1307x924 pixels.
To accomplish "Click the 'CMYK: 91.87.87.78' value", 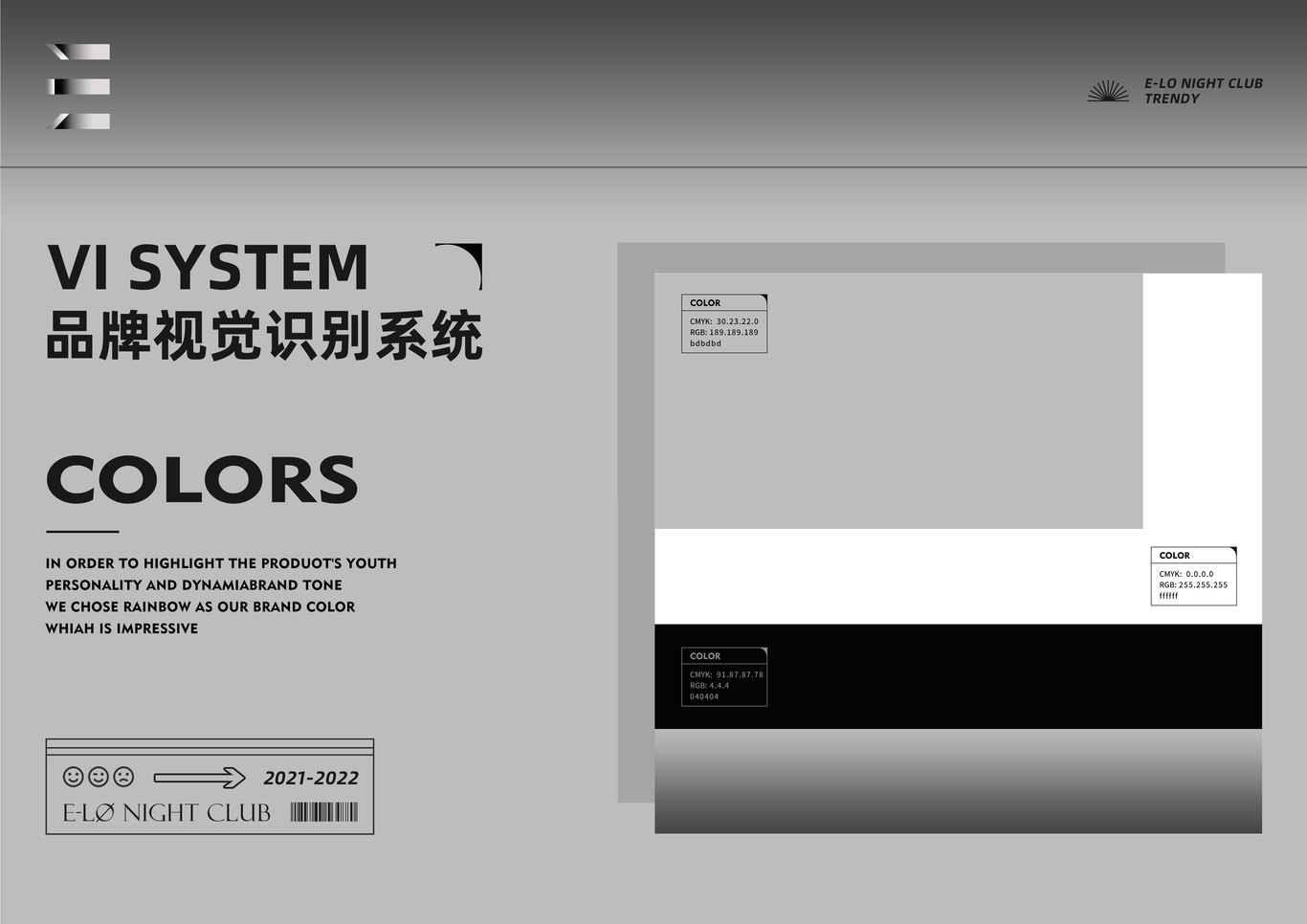I will (x=727, y=674).
